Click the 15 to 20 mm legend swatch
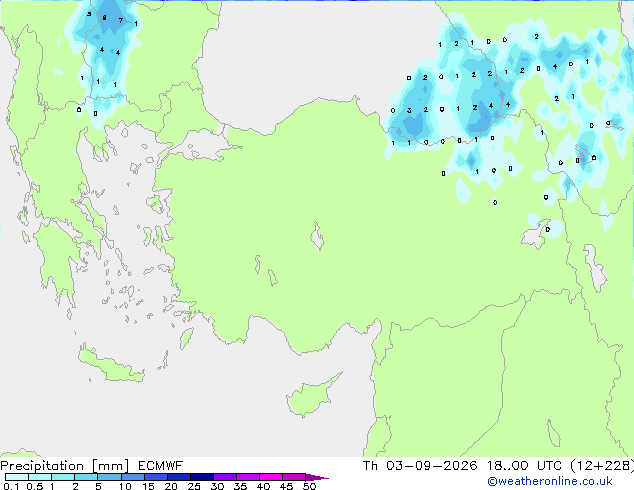634x490 pixels. (x=155, y=477)
